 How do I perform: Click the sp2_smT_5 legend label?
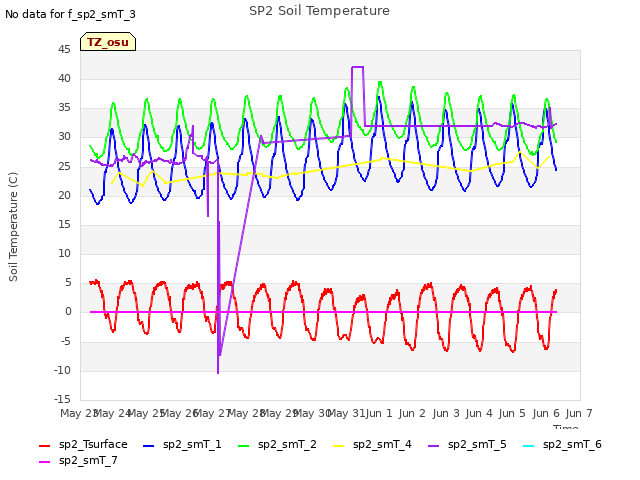[477, 444]
